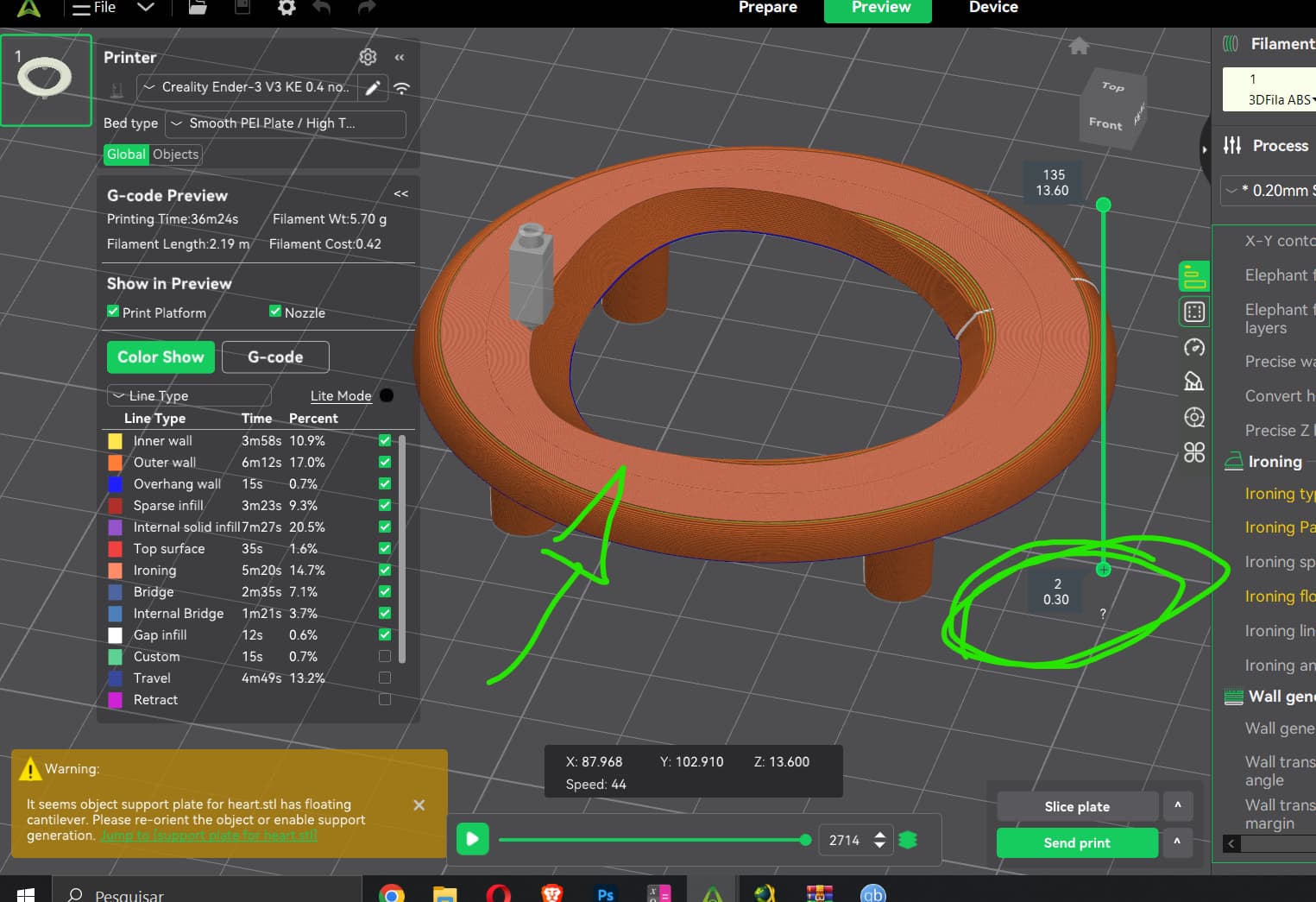Image resolution: width=1316 pixels, height=902 pixels.
Task: Click the home view icon in viewport
Action: click(1078, 46)
